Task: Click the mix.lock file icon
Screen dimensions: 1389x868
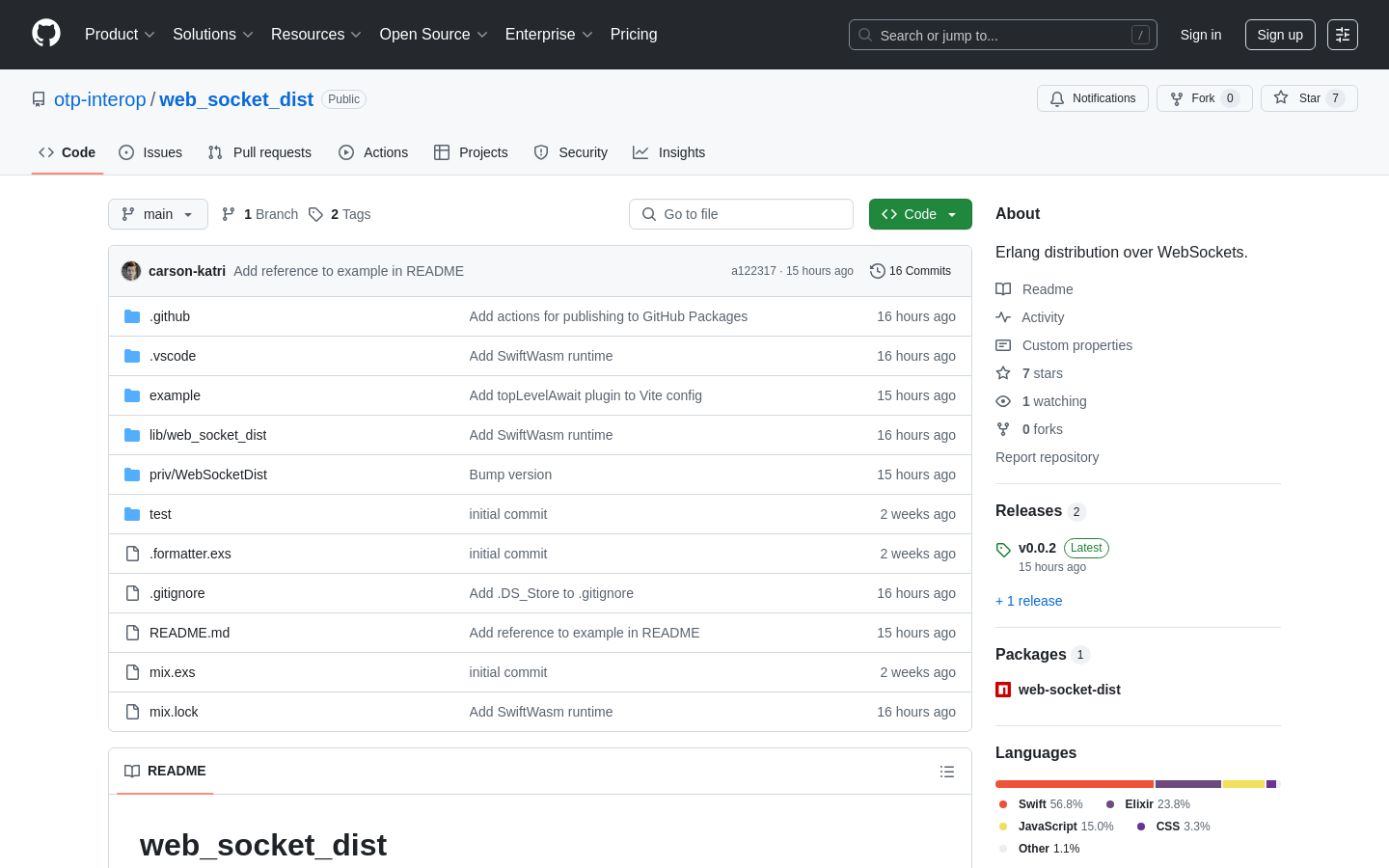Action: (132, 712)
